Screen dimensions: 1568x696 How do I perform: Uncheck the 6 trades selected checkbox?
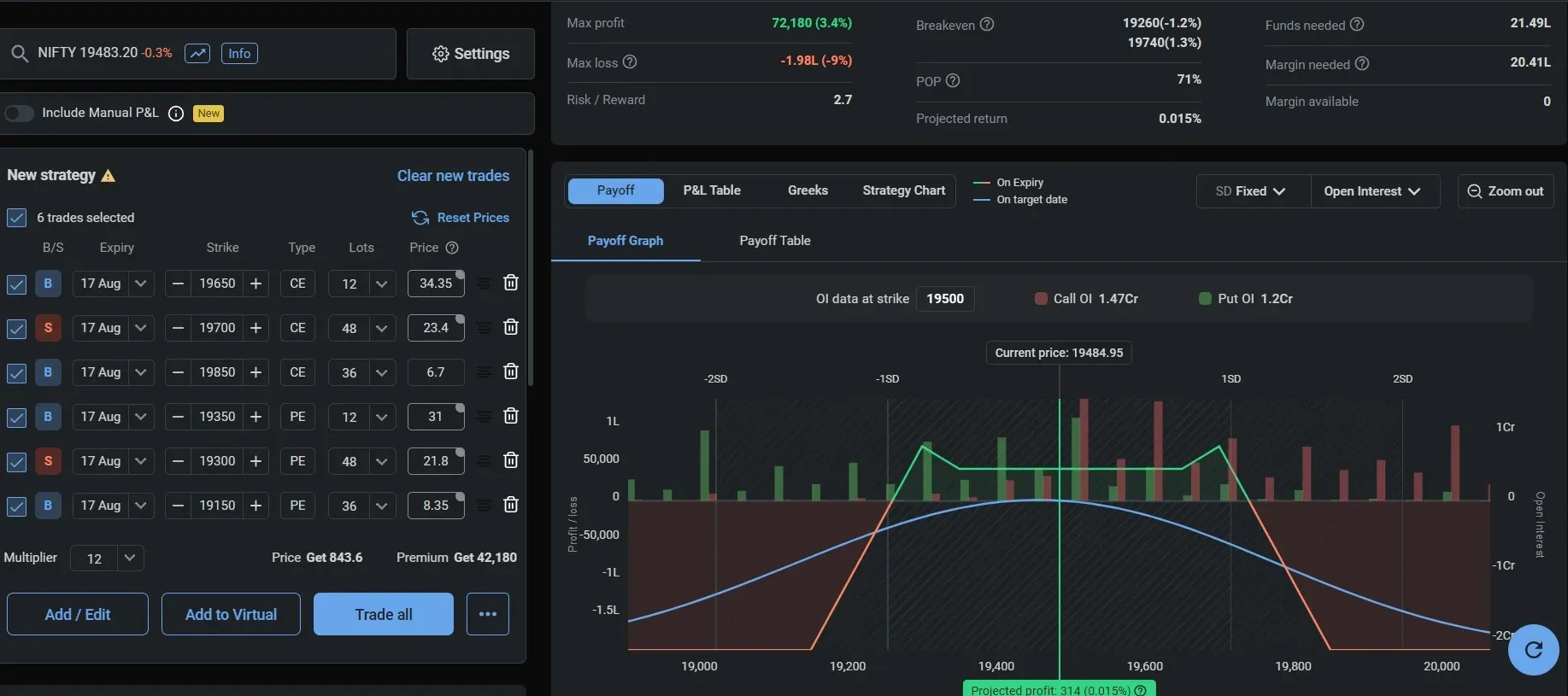pos(16,218)
